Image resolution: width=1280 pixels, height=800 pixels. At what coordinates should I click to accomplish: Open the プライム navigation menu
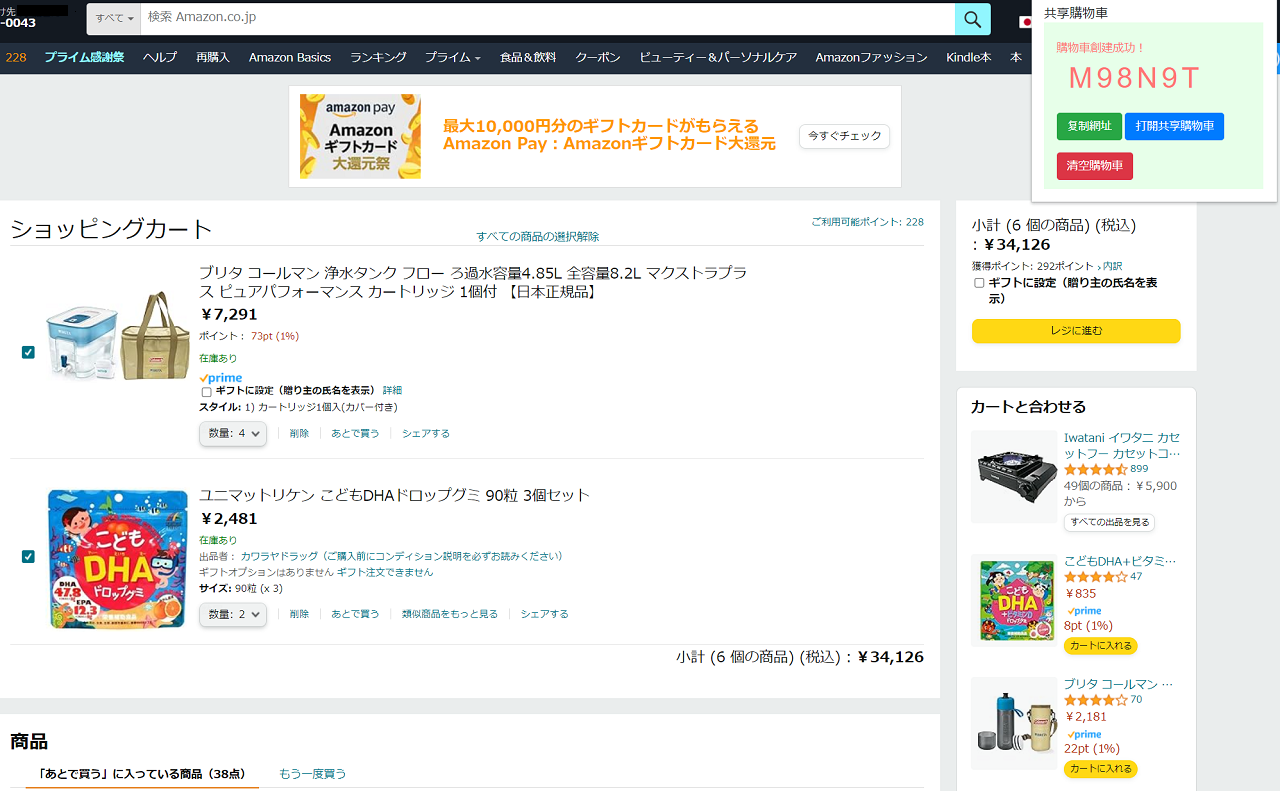[452, 57]
